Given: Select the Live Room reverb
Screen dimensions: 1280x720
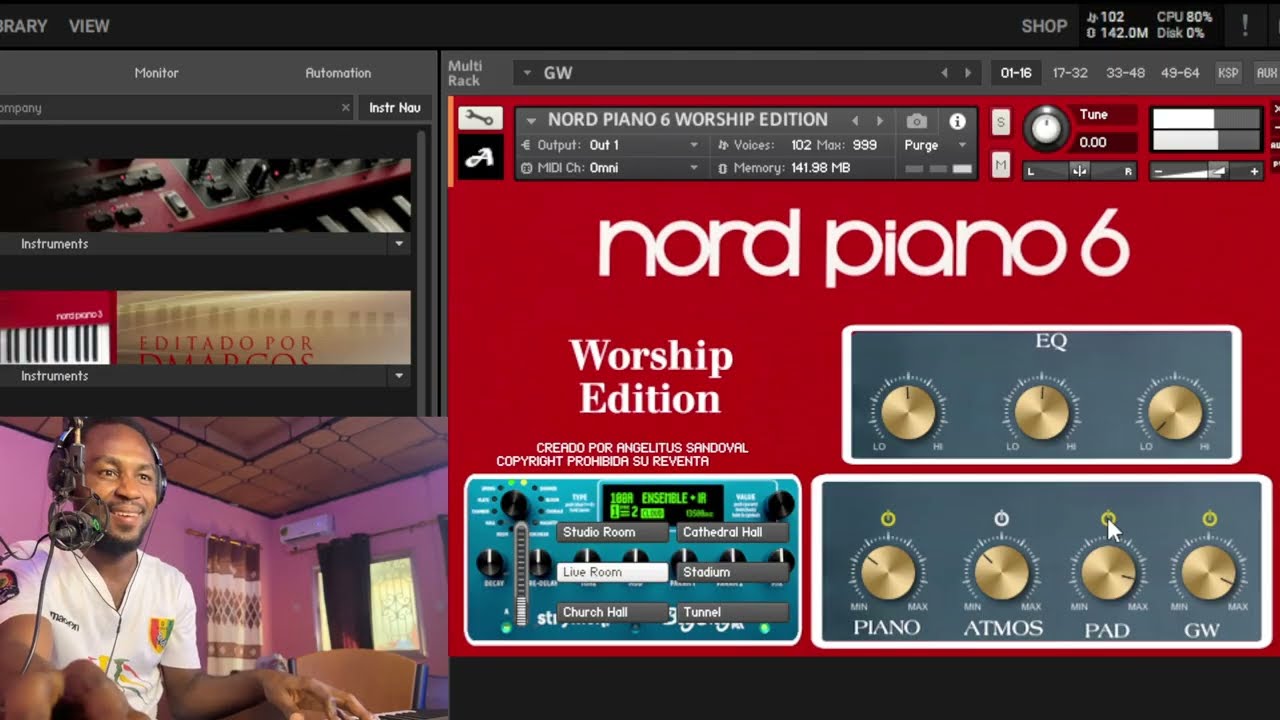Looking at the screenshot, I should tap(612, 572).
